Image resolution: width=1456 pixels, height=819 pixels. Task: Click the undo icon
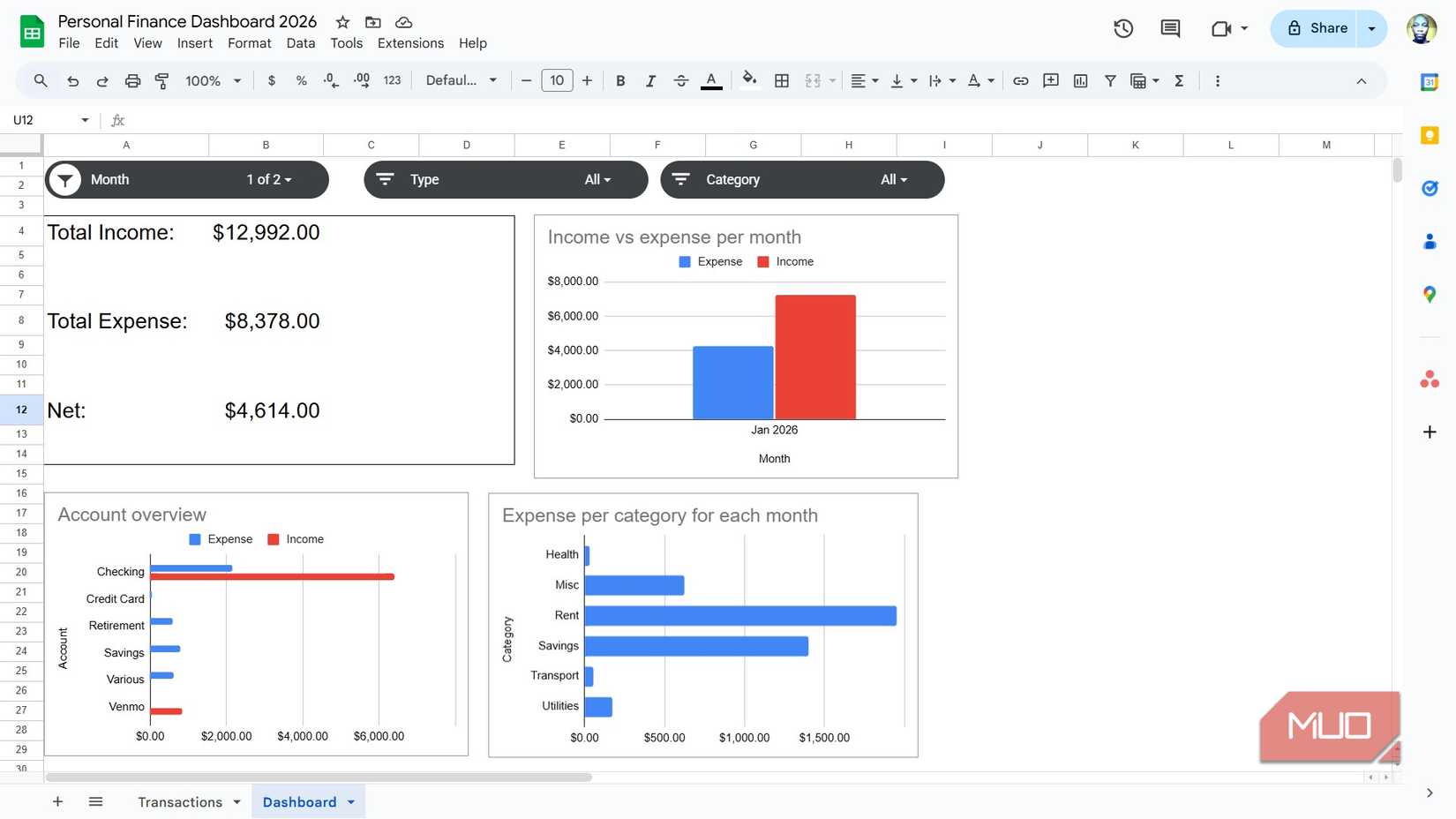[72, 81]
